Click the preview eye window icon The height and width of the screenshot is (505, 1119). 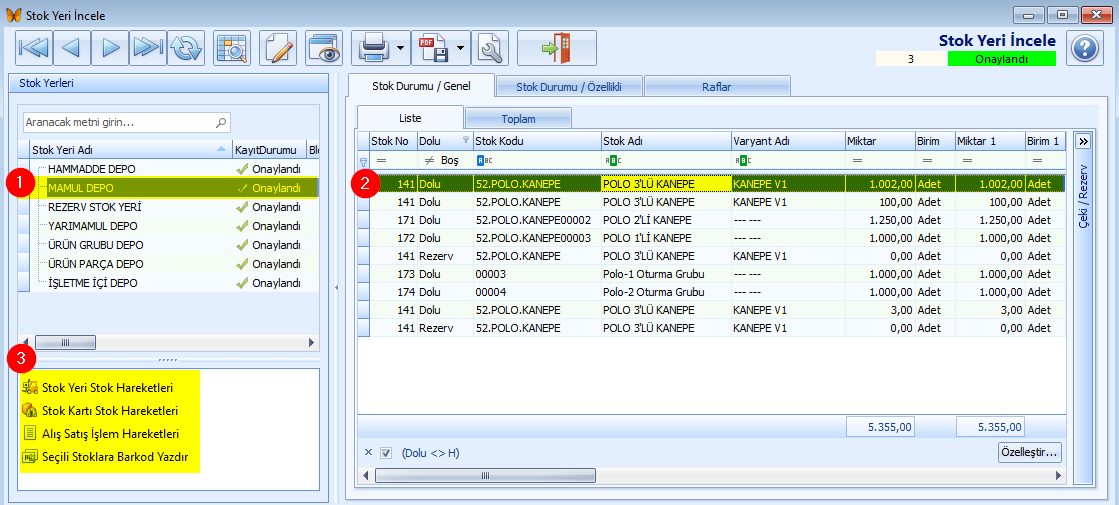[323, 49]
